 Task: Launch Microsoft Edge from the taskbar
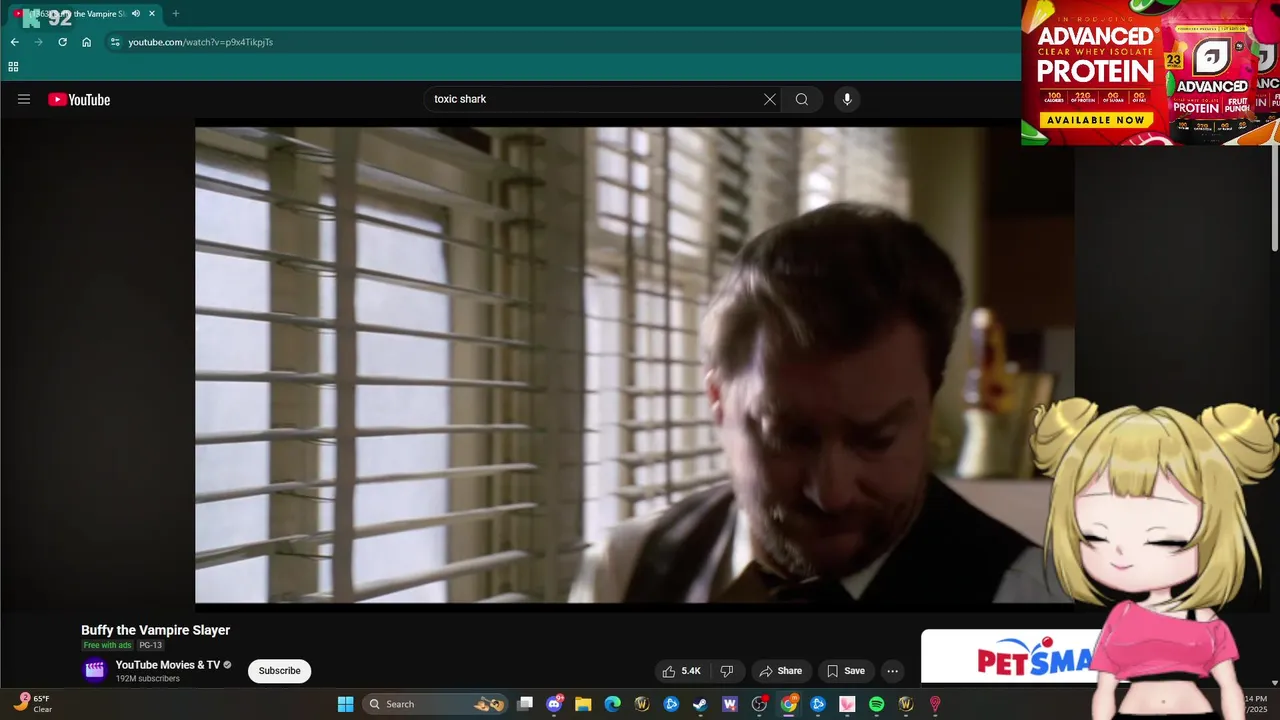coord(612,704)
